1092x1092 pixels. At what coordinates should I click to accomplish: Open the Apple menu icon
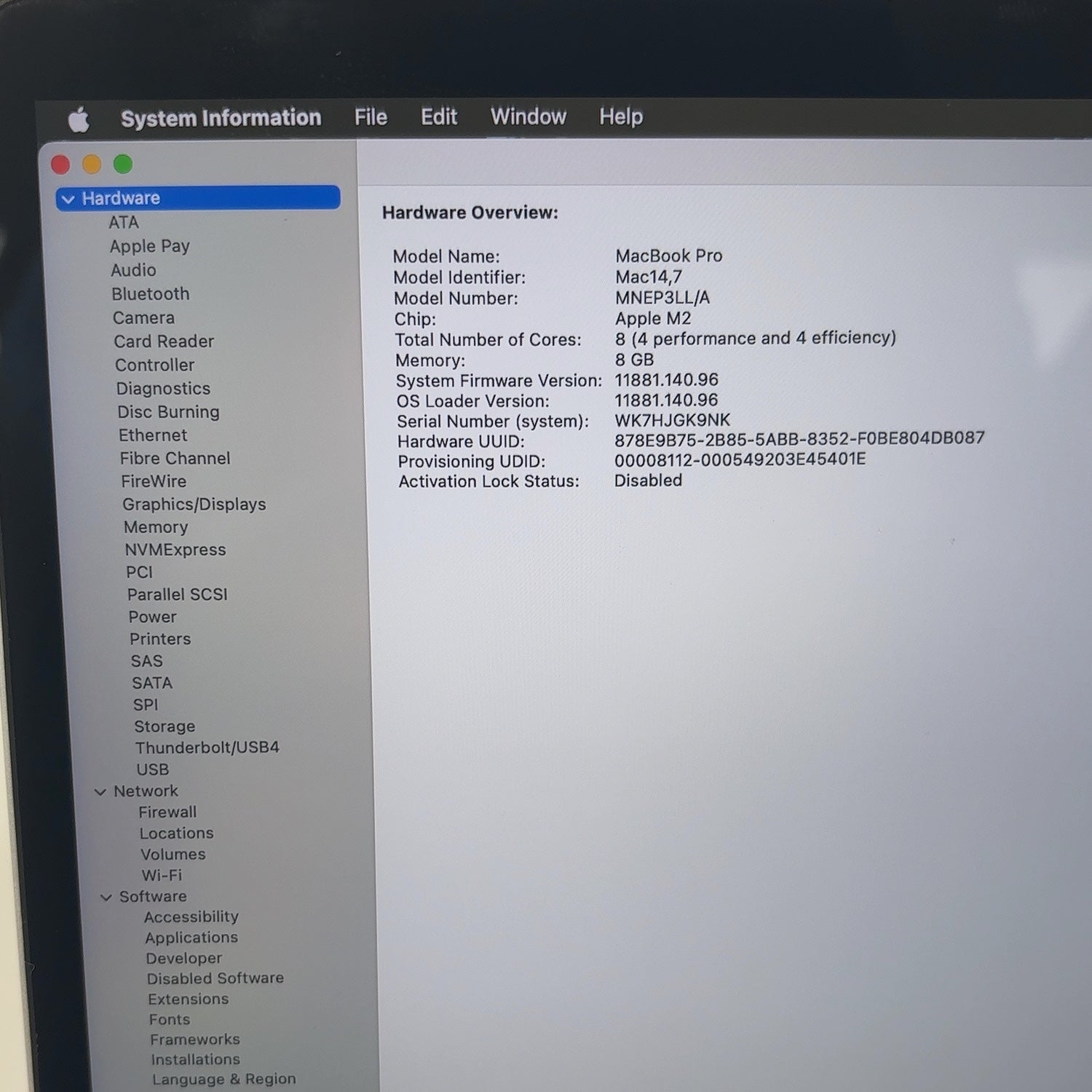coord(79,119)
